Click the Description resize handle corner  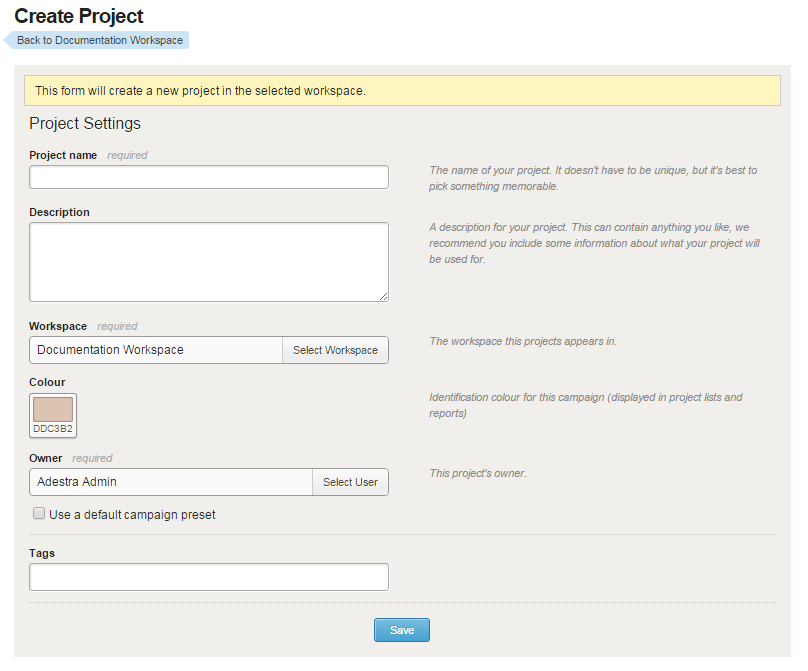pos(383,296)
